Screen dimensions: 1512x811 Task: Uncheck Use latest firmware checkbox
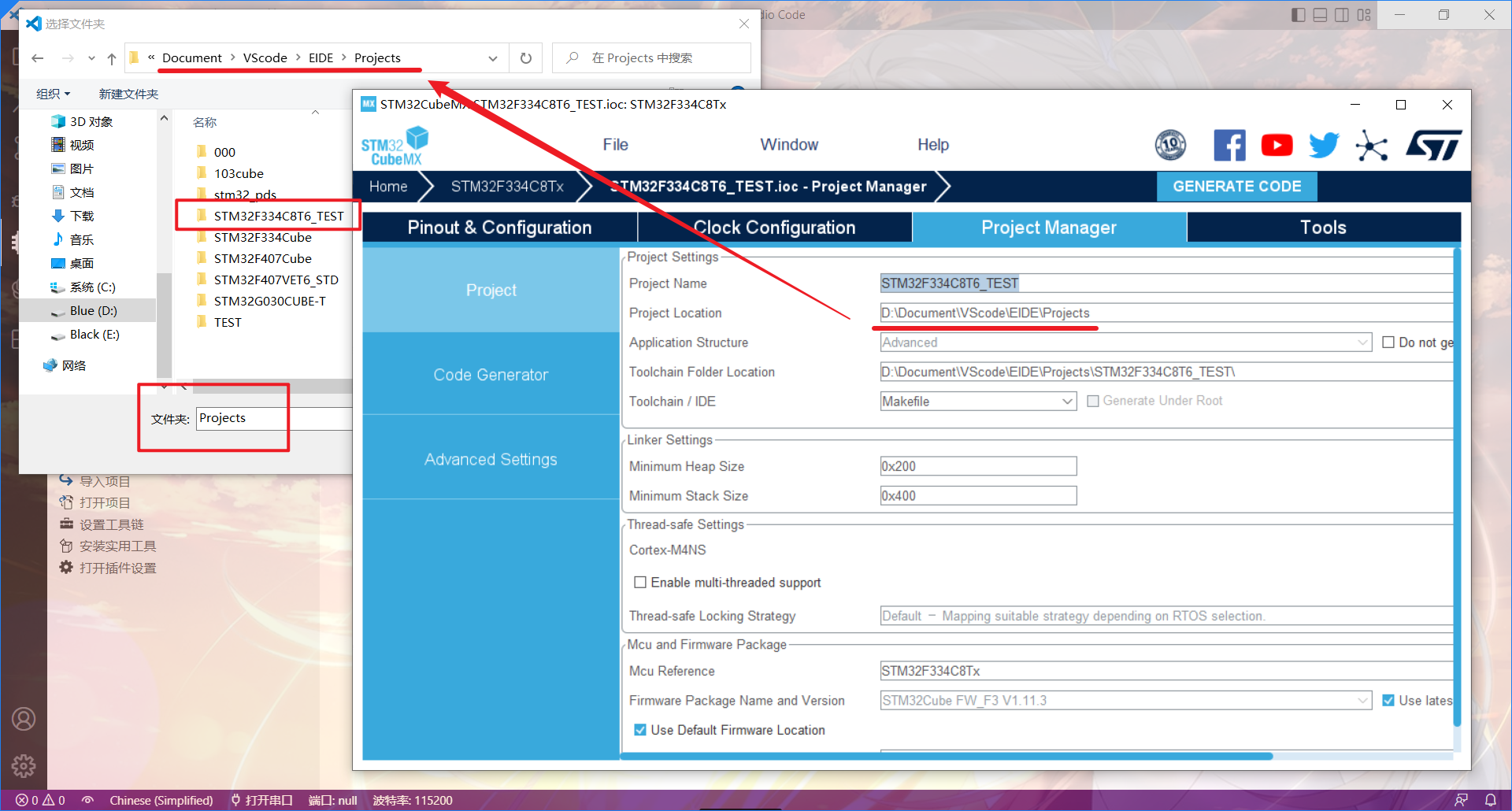1388,701
